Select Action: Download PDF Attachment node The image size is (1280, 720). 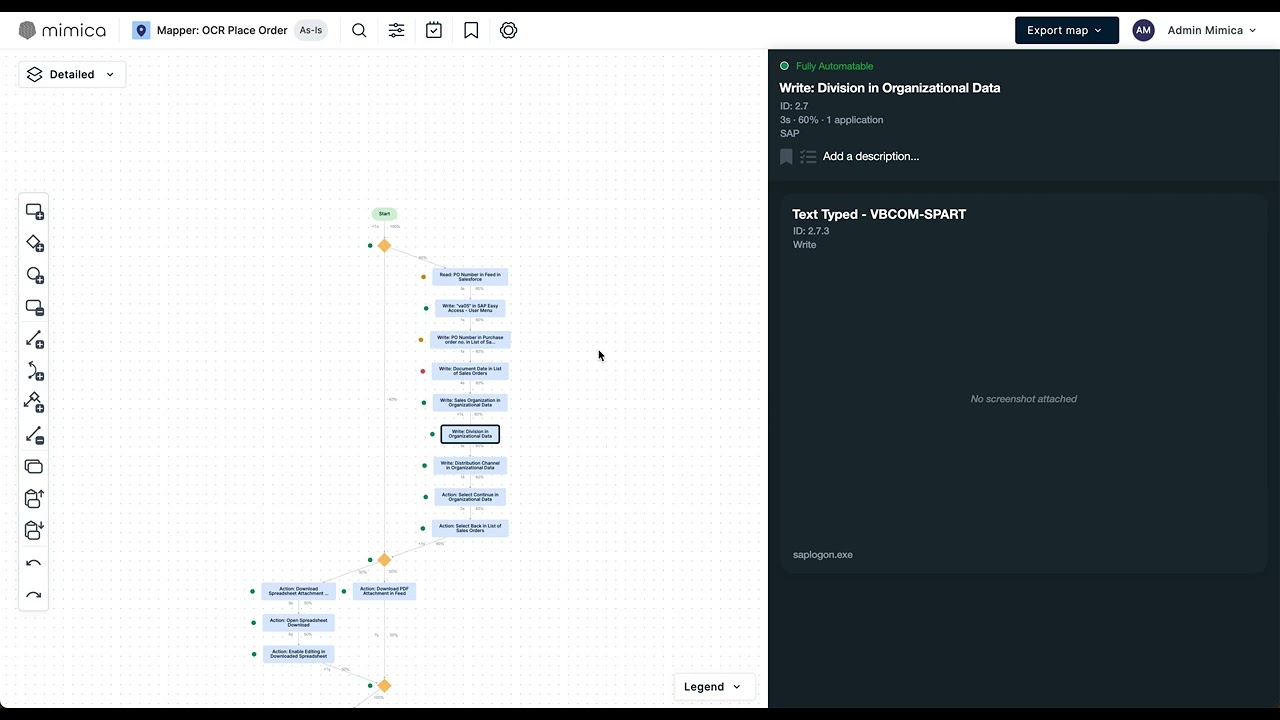[384, 591]
